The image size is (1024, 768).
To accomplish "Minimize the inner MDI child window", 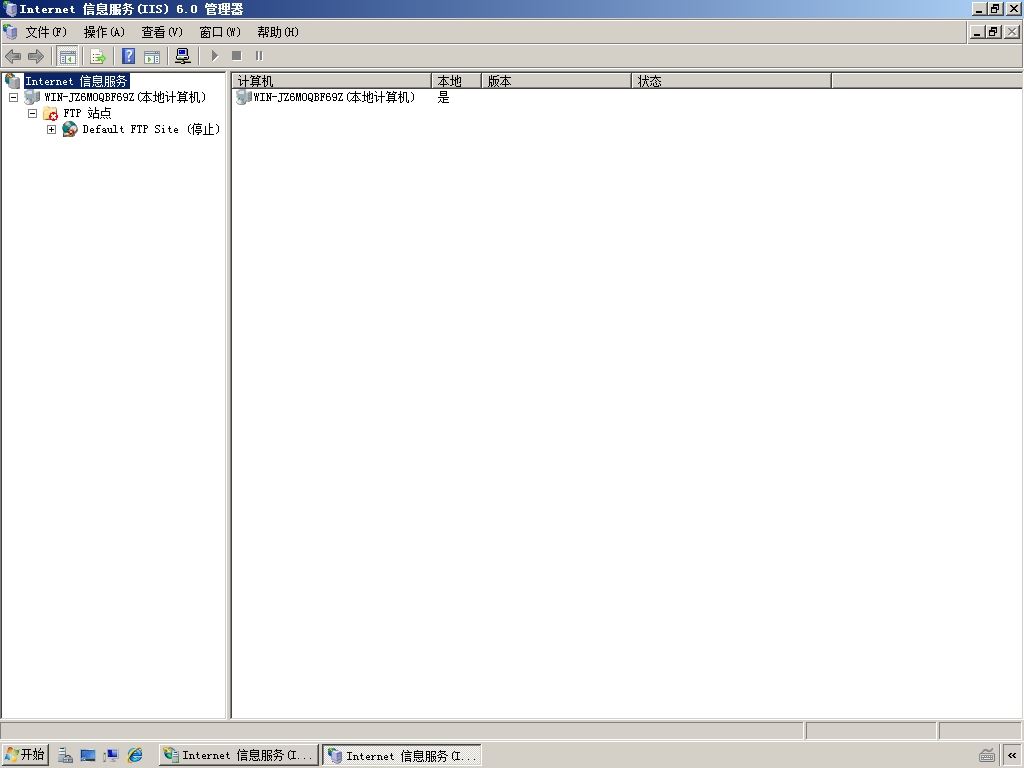I will coord(978,31).
